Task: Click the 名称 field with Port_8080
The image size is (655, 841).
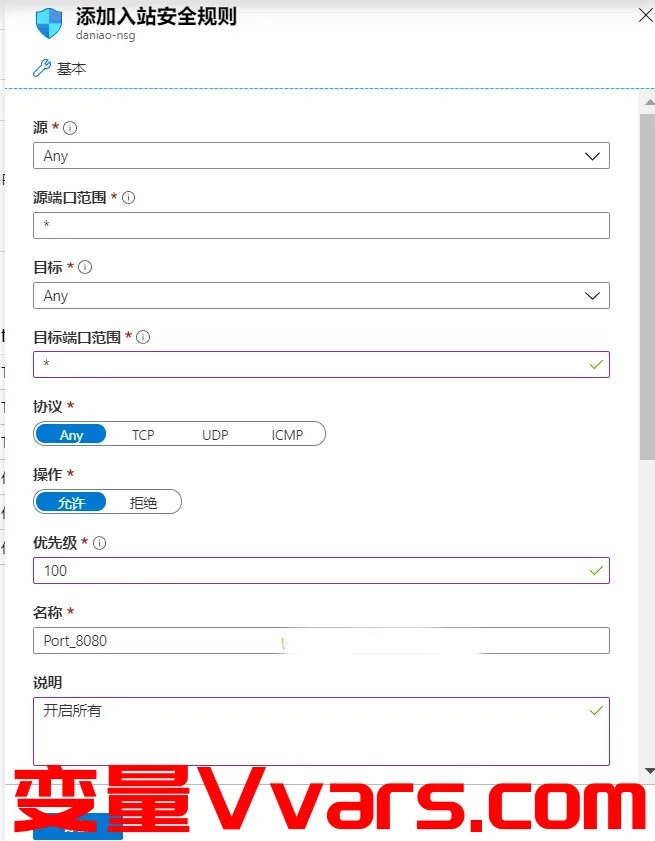Action: 321,640
